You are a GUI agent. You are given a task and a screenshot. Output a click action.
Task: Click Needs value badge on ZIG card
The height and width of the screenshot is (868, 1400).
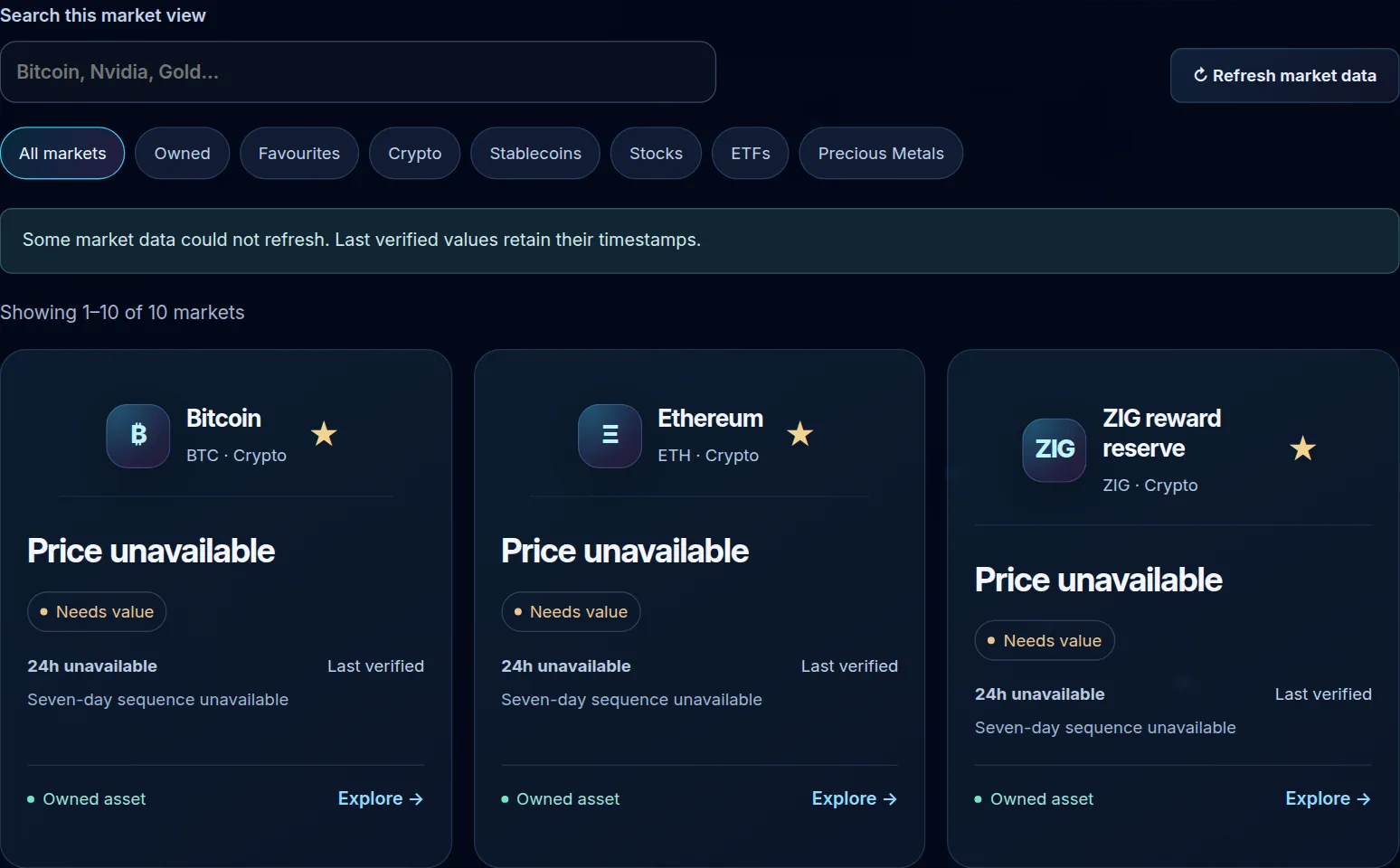(1045, 641)
